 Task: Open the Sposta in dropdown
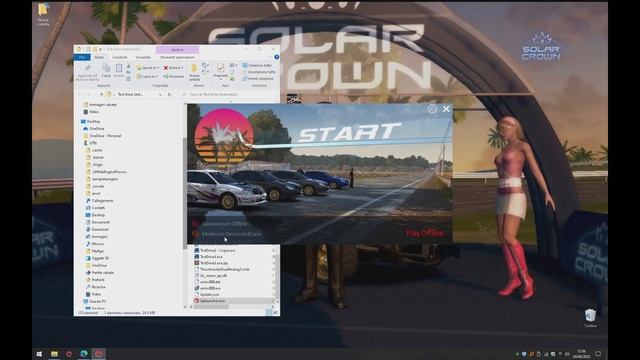(x=147, y=68)
